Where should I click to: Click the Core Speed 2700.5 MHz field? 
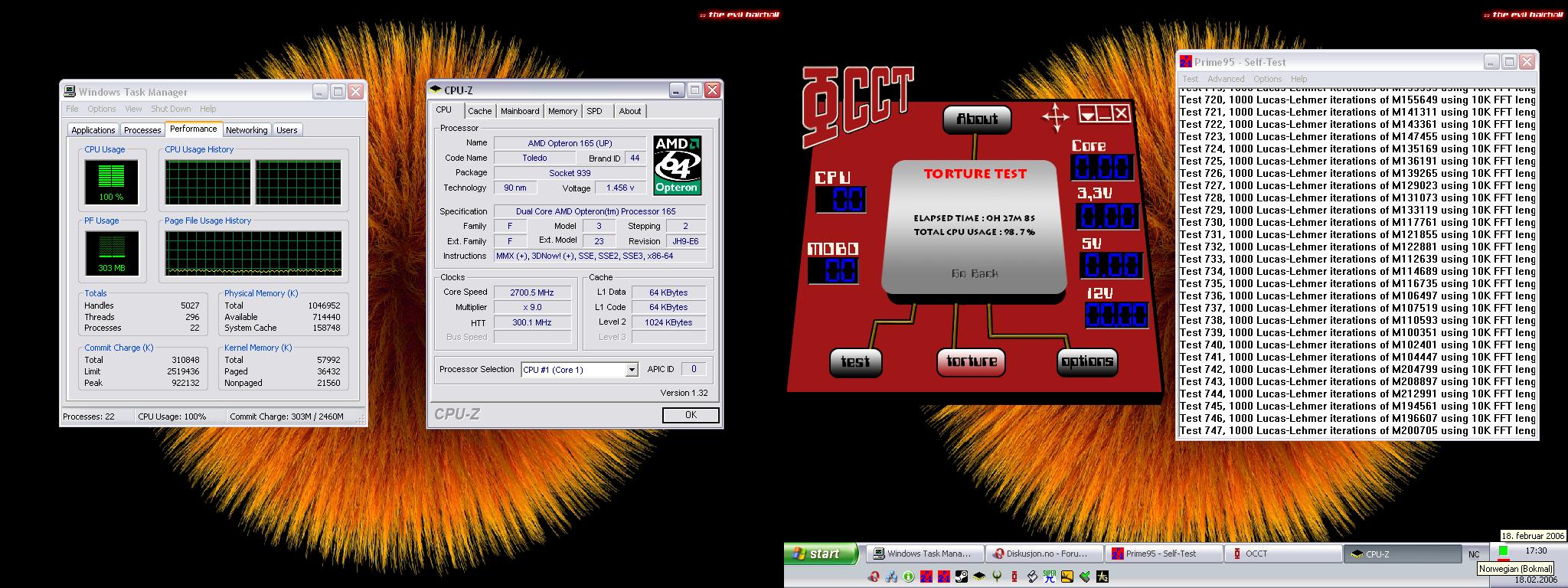point(532,292)
